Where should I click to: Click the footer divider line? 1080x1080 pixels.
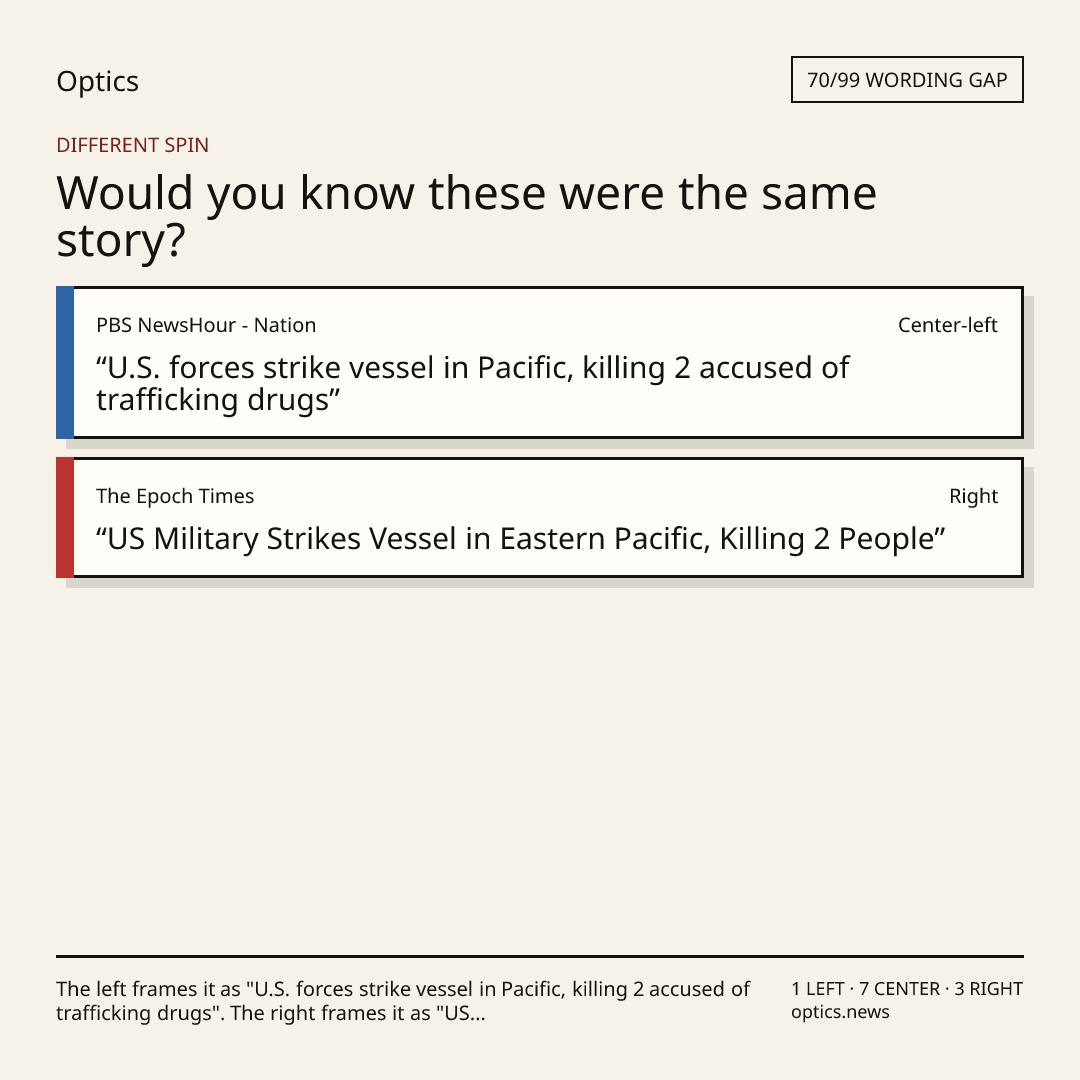coord(540,956)
